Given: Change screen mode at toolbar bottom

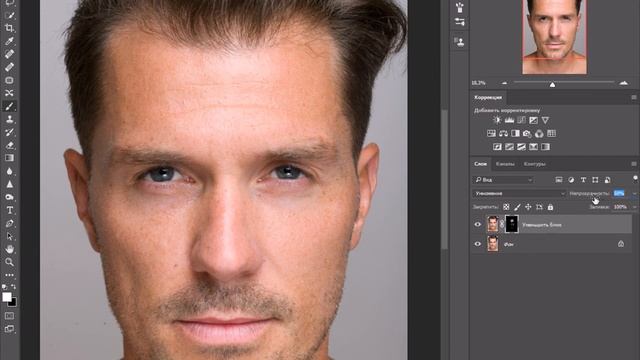Looking at the screenshot, I should pyautogui.click(x=9, y=329).
